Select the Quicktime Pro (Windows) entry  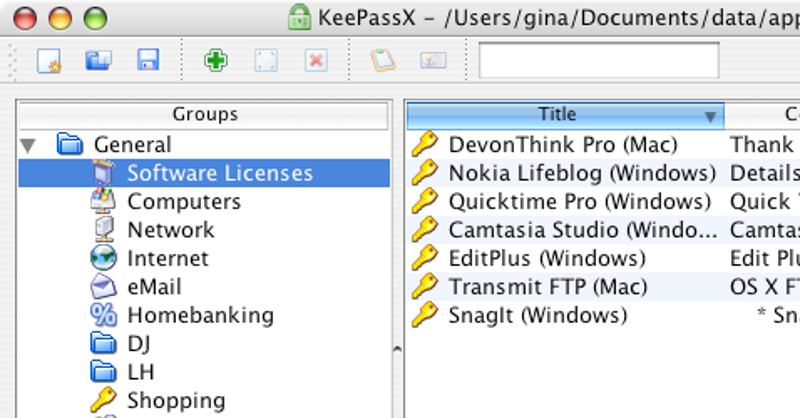coord(580,202)
